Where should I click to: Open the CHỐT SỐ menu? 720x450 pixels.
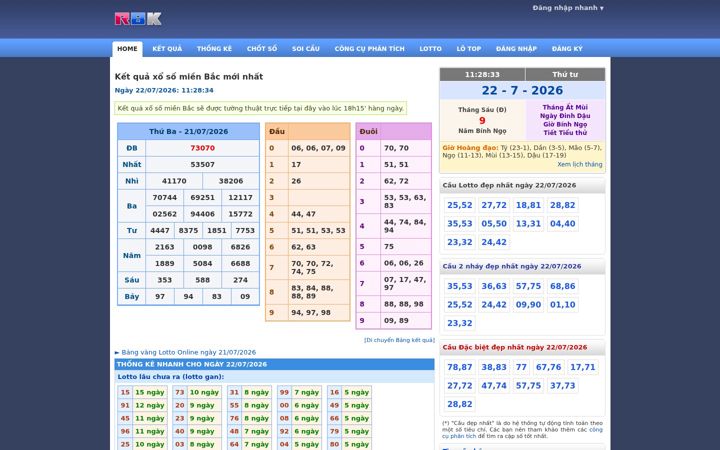pos(262,49)
